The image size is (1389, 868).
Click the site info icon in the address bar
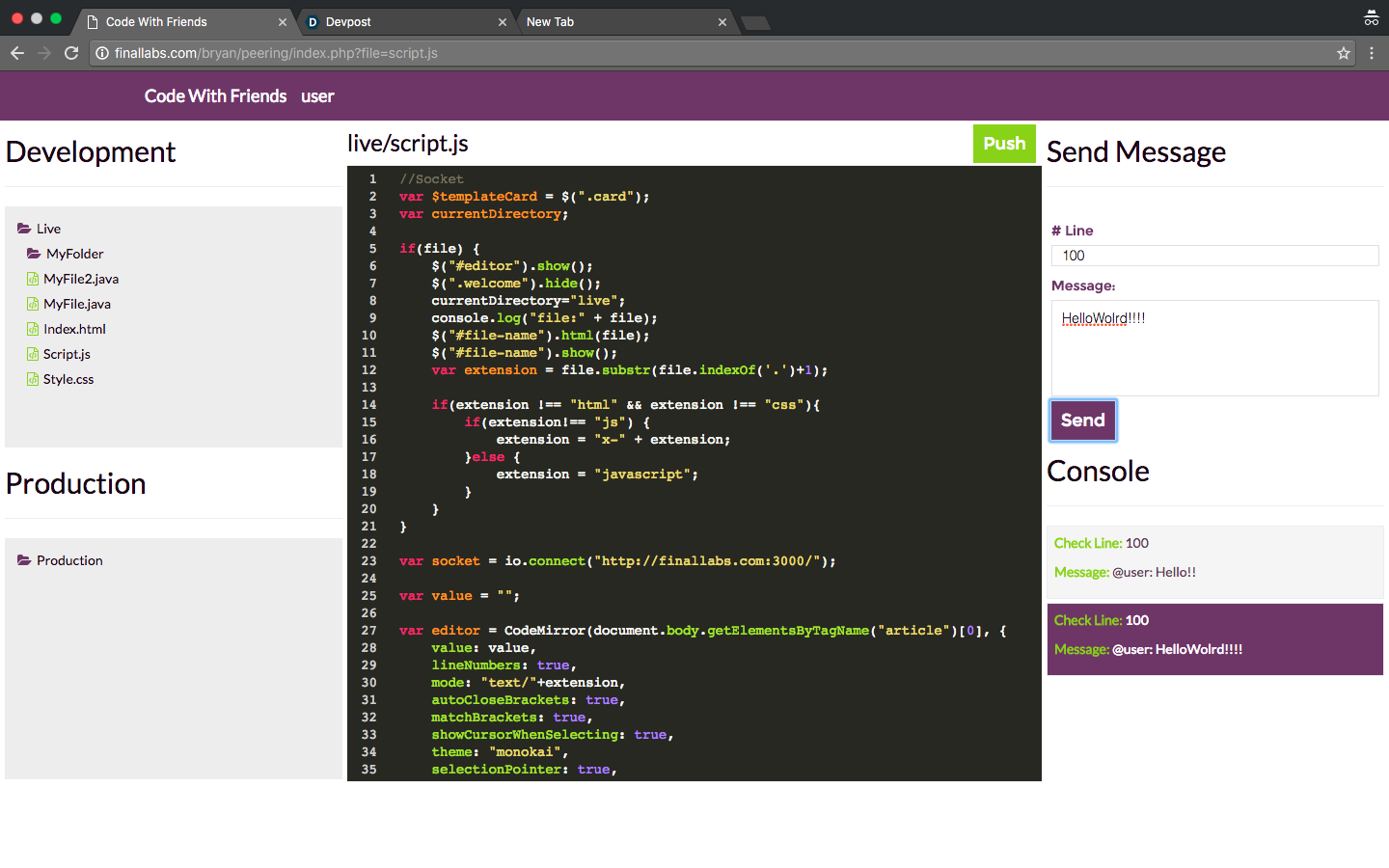click(x=102, y=53)
